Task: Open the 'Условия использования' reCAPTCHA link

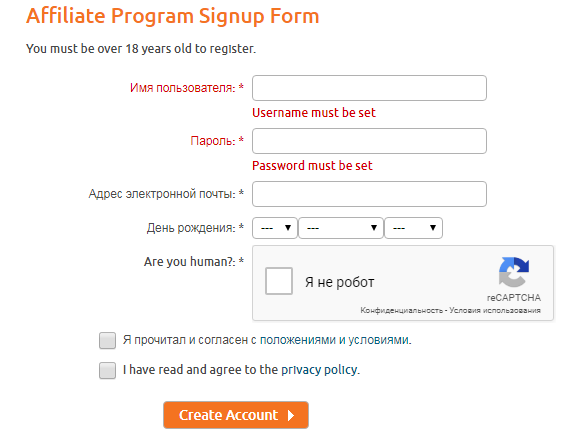Action: point(495,310)
